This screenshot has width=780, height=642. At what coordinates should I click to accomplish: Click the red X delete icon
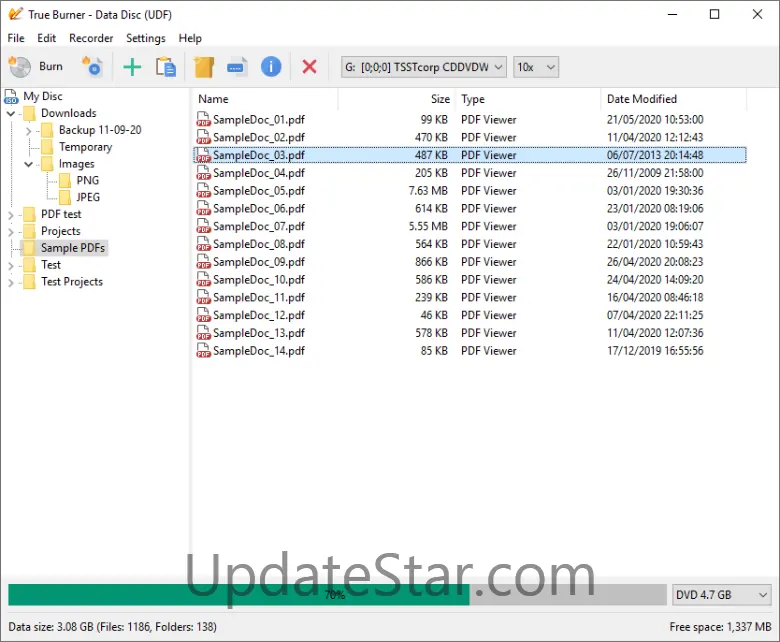pyautogui.click(x=309, y=67)
